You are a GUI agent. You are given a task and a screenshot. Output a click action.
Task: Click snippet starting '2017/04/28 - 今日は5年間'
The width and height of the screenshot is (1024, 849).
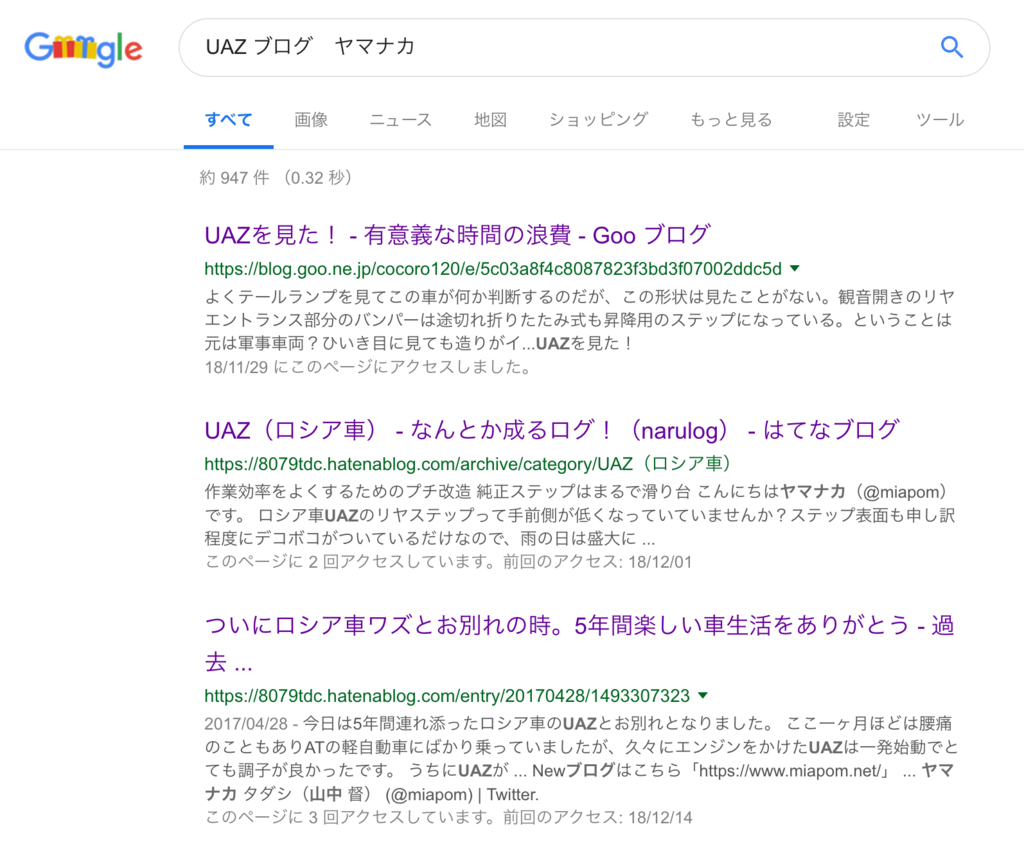coord(580,759)
